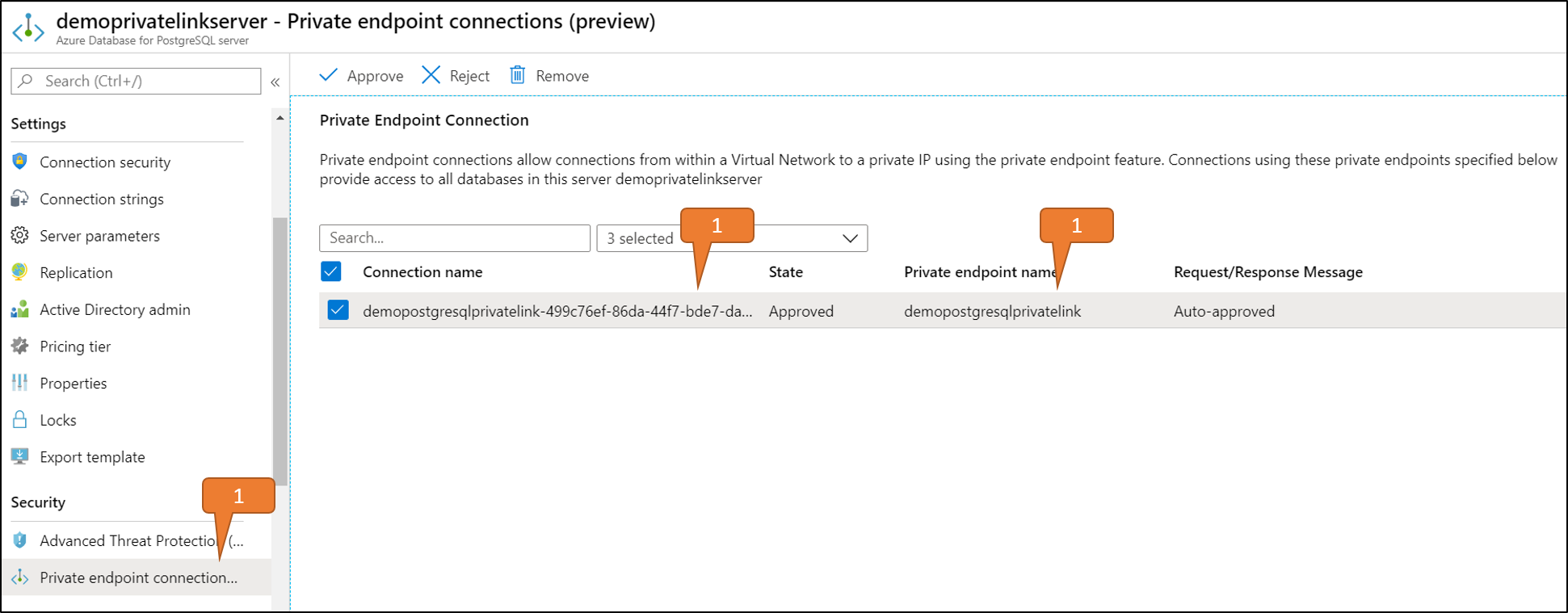Click the Advanced Threat Protection shield icon
The image size is (1568, 613).
[20, 540]
